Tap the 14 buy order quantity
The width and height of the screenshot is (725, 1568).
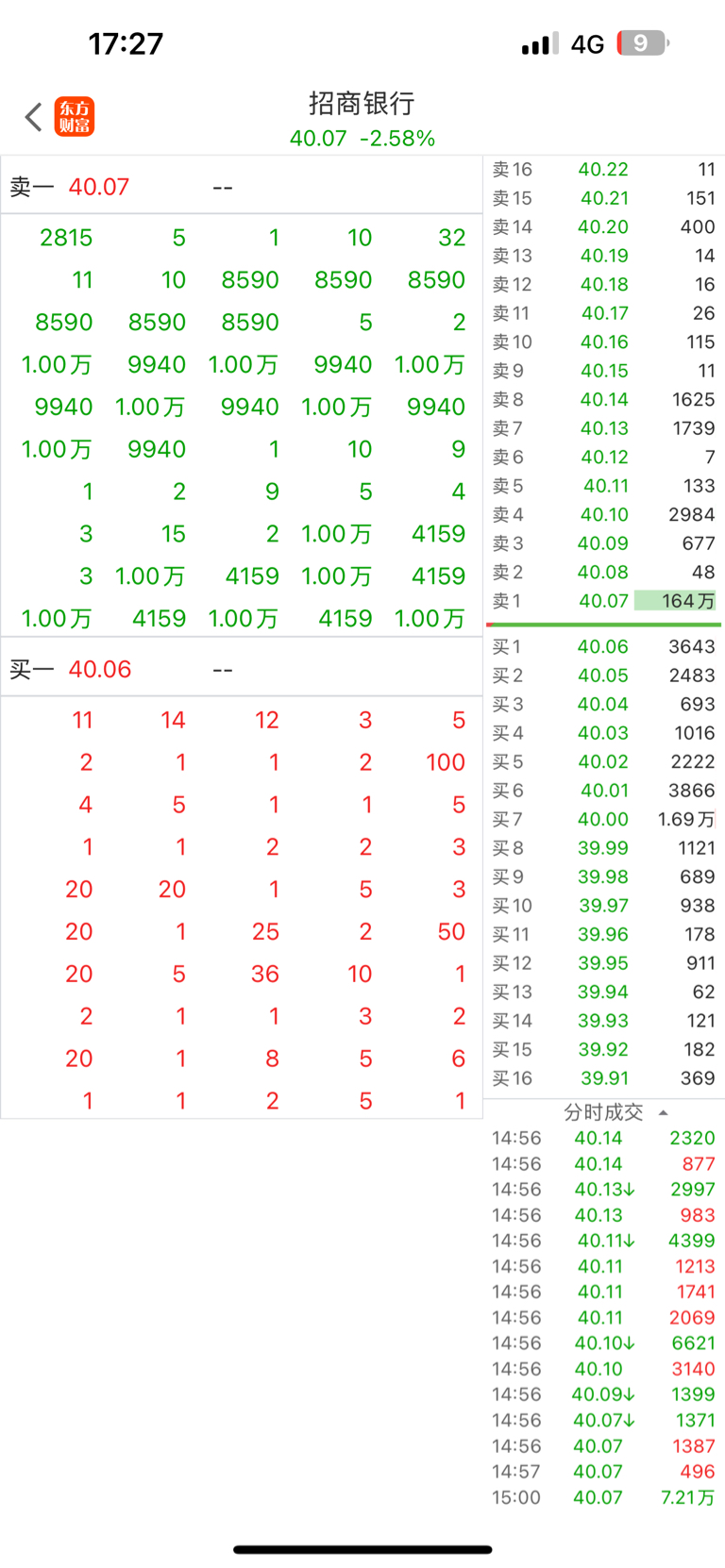coord(173,721)
